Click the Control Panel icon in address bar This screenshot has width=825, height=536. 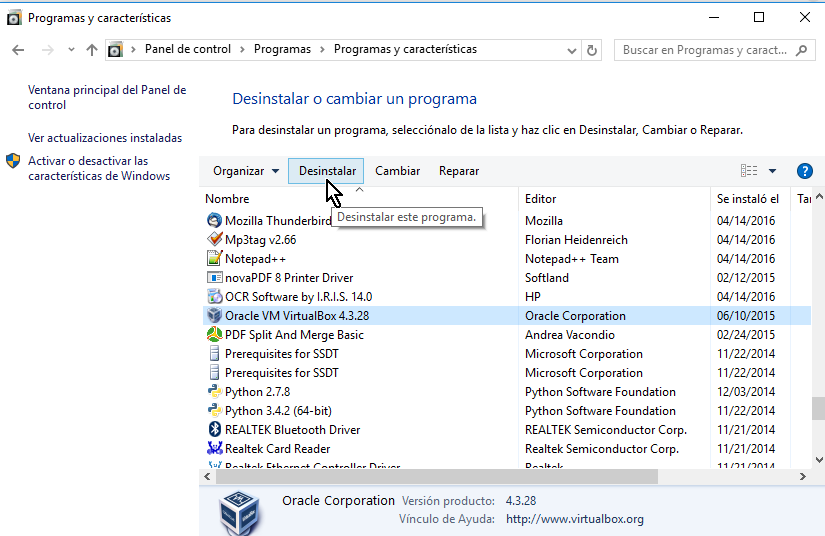click(115, 50)
